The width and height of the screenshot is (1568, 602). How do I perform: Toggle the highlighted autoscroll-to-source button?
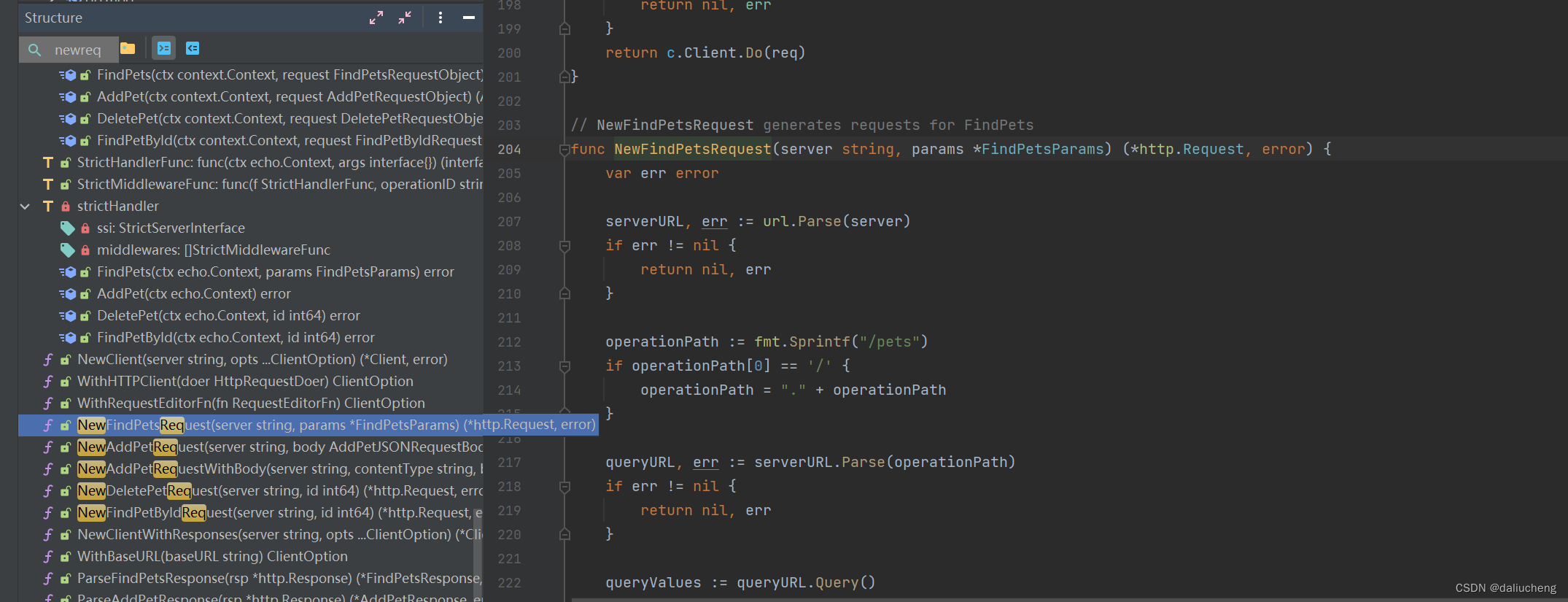164,49
